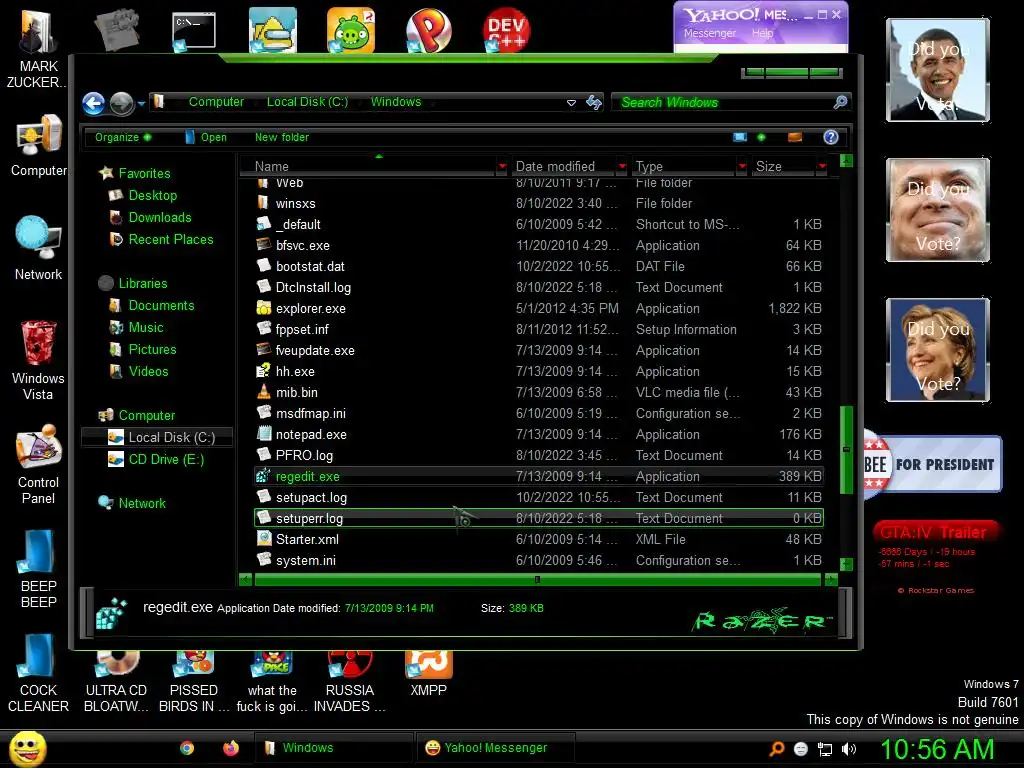
Task: Click the refresh icon next to address bar
Action: (x=594, y=102)
